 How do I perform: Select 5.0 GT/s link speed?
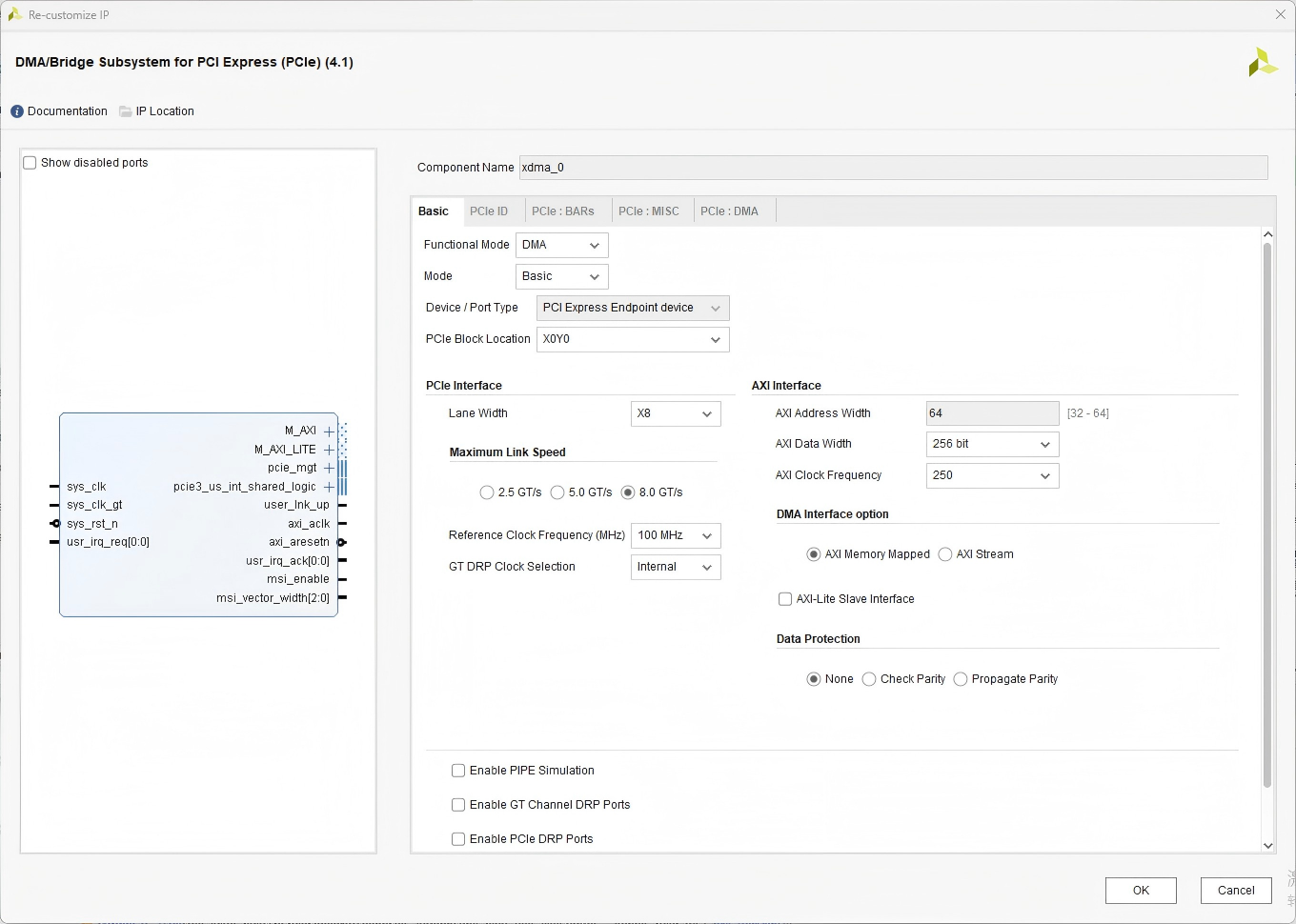point(557,492)
